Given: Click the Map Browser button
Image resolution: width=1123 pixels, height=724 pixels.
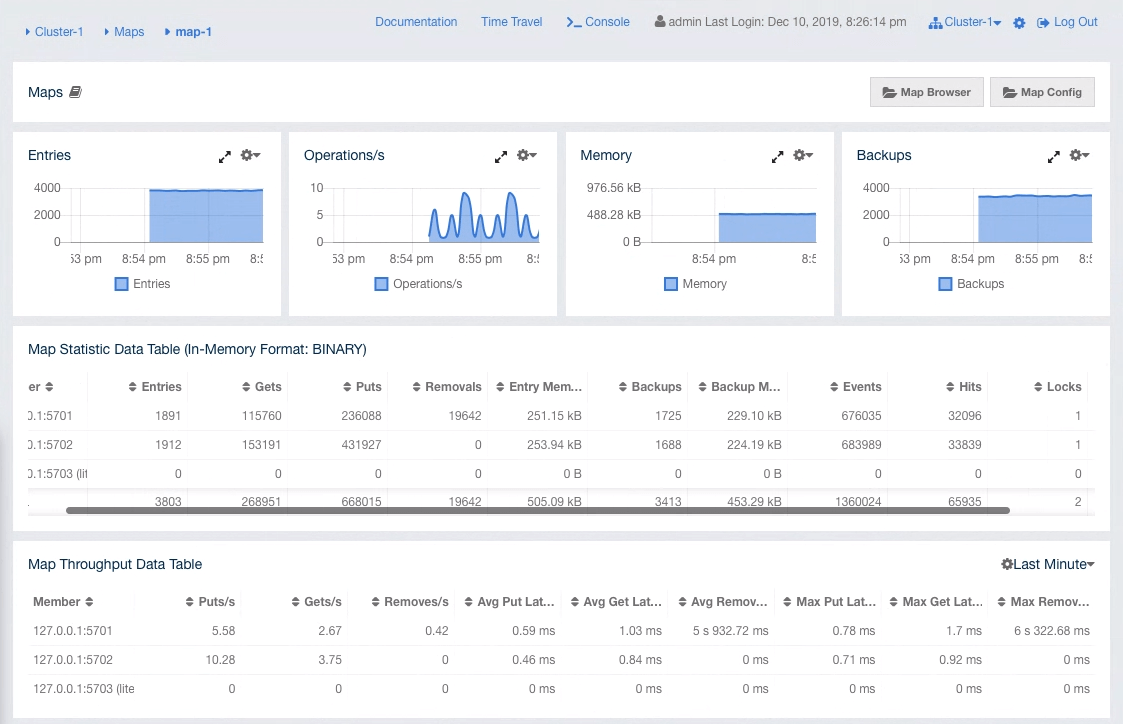Looking at the screenshot, I should 927,92.
